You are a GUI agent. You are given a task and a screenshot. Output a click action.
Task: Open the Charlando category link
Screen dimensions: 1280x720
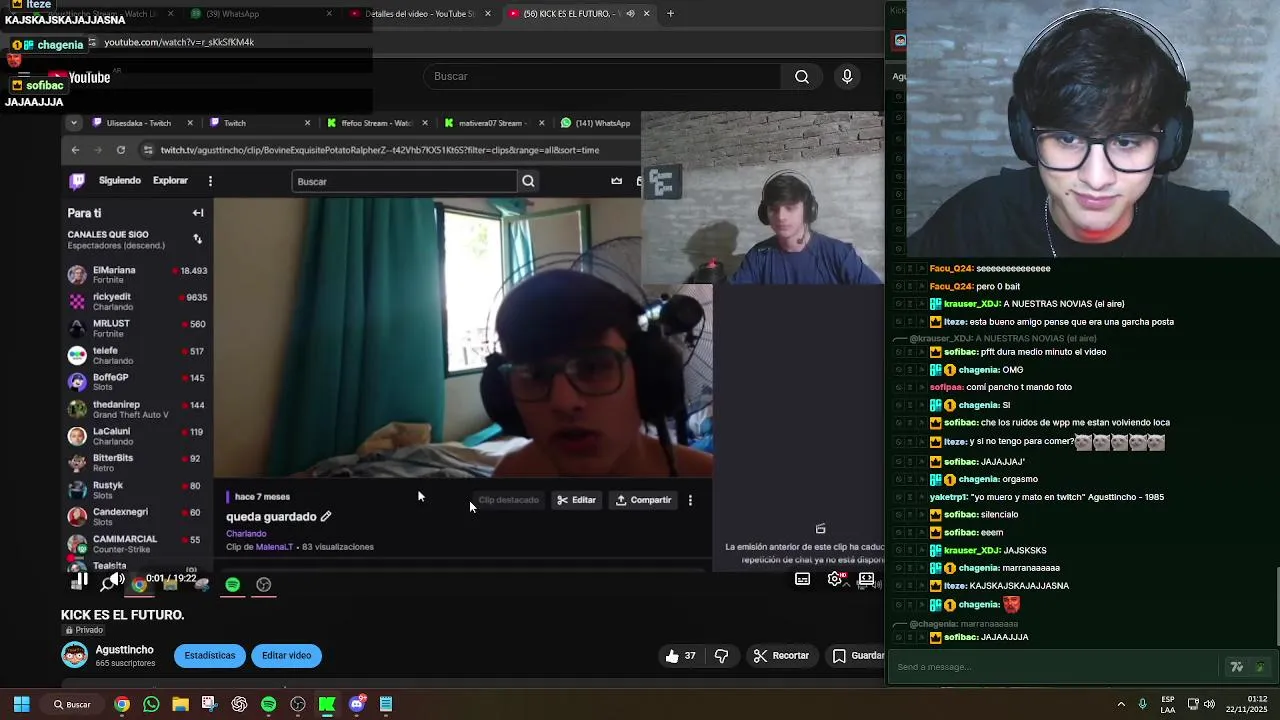tap(246, 534)
